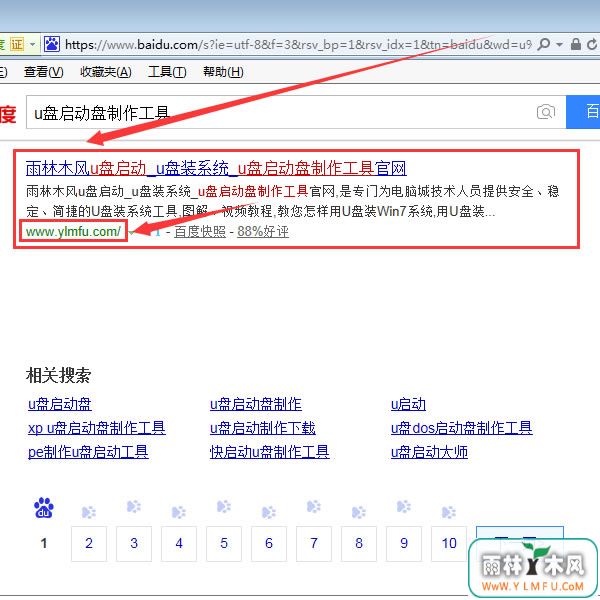Viewport: 600px width, 600px height.
Task: Click related search u启动
Action: tap(408, 404)
